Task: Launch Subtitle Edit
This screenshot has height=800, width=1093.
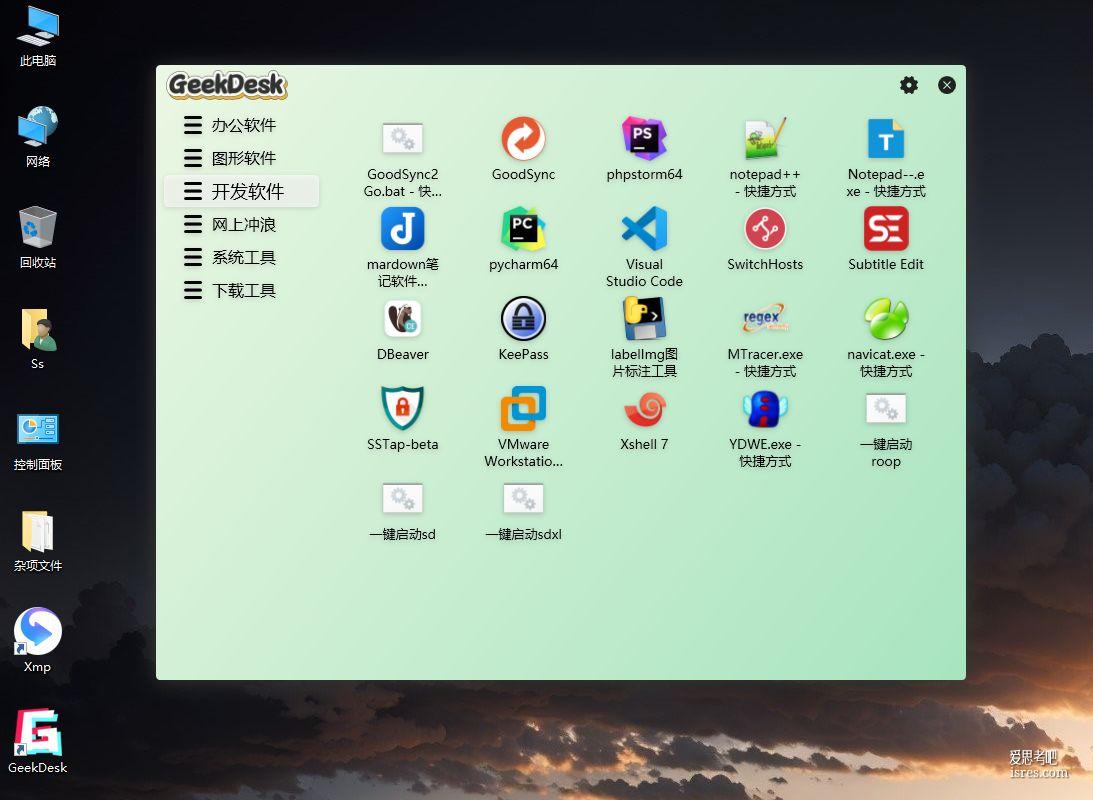Action: 886,229
